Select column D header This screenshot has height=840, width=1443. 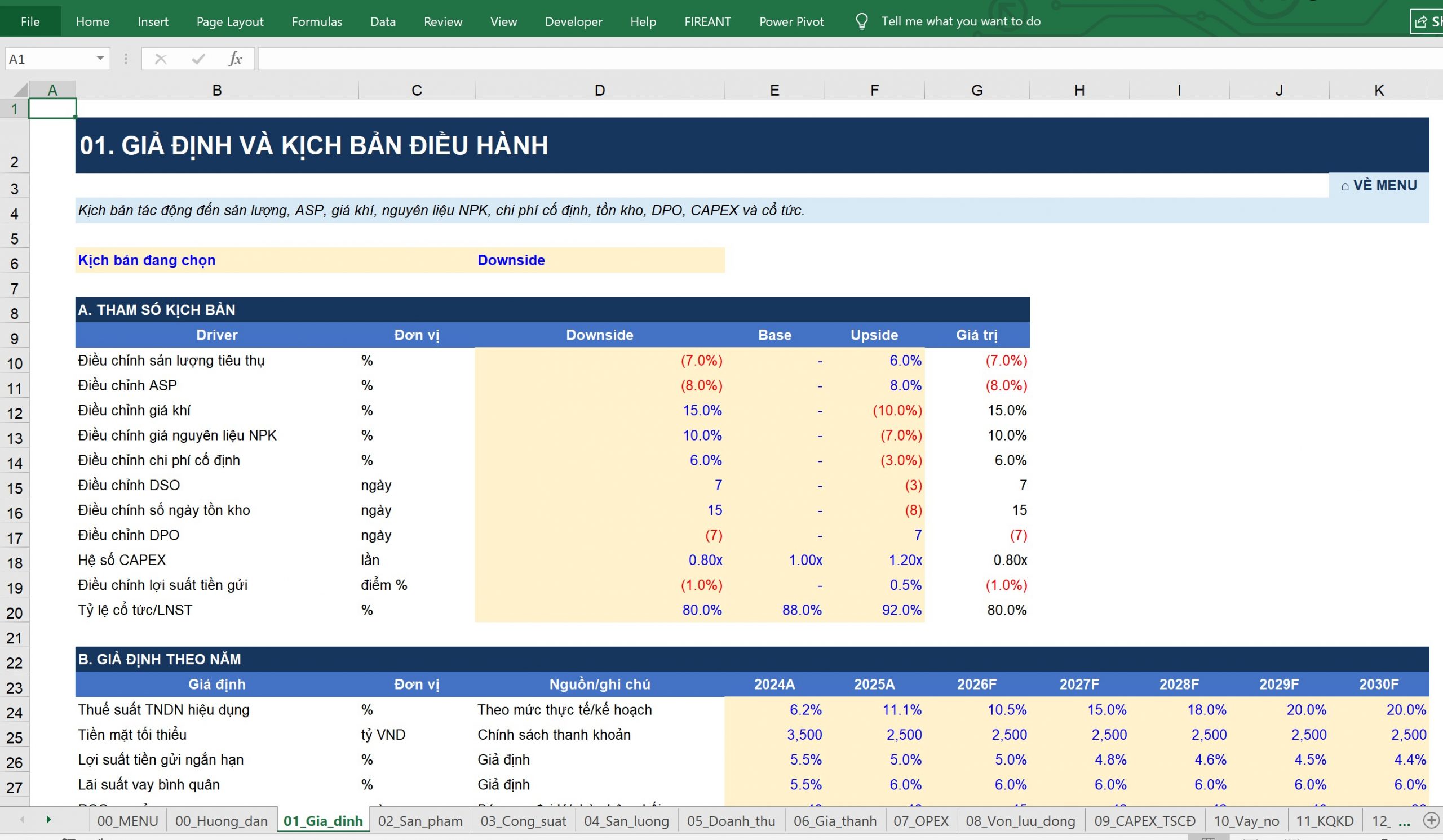point(600,90)
